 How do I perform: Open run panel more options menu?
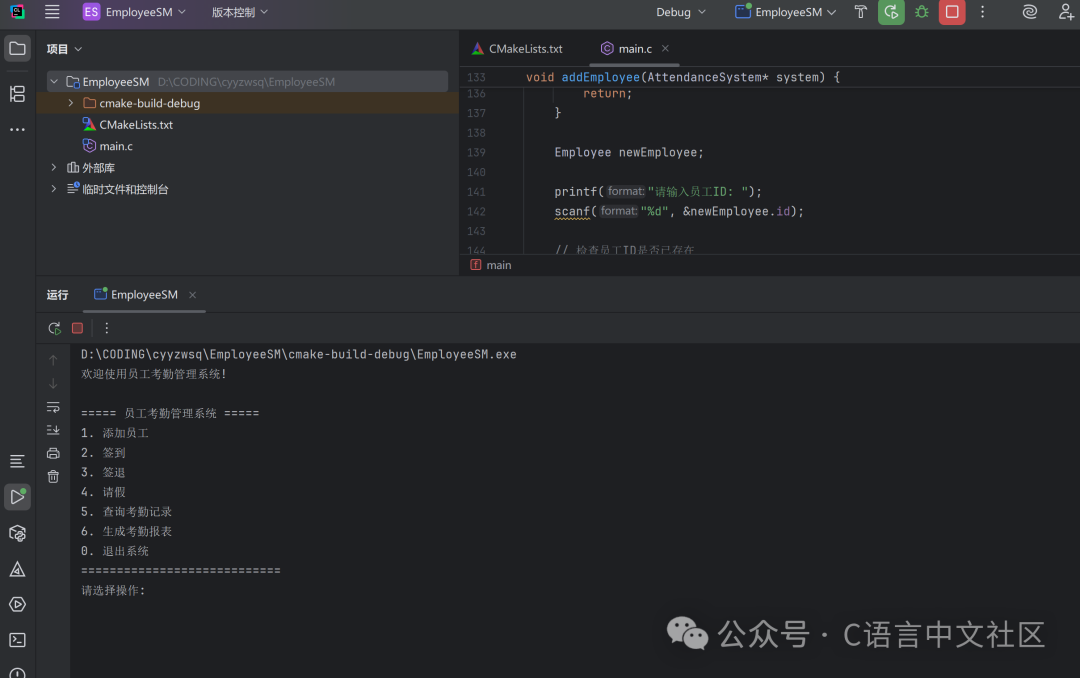pos(106,328)
